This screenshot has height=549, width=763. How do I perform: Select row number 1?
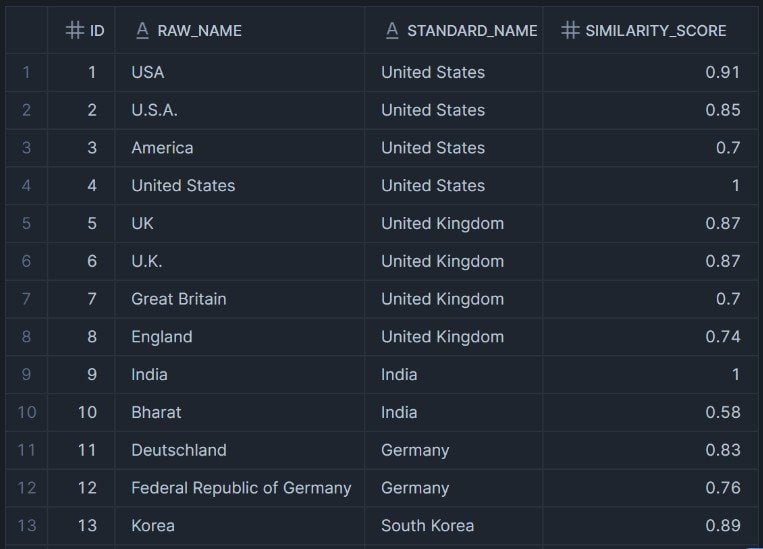(x=26, y=72)
